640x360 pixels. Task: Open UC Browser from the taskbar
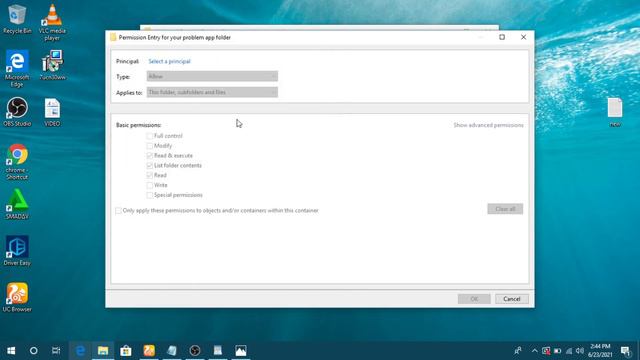coord(149,351)
